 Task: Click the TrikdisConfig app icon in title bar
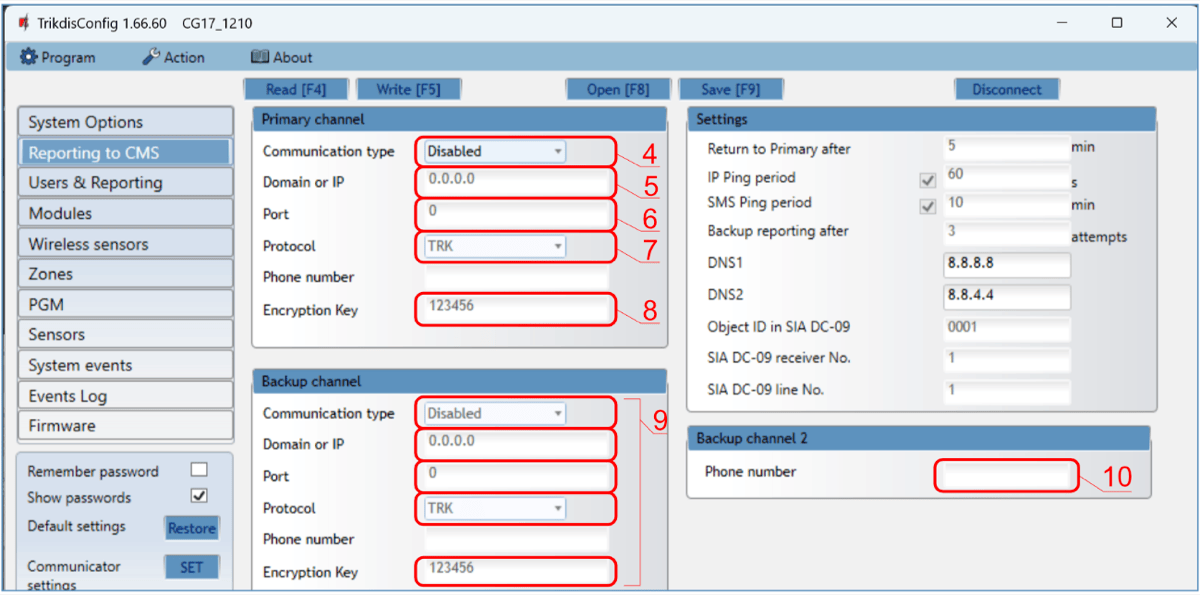click(23, 23)
